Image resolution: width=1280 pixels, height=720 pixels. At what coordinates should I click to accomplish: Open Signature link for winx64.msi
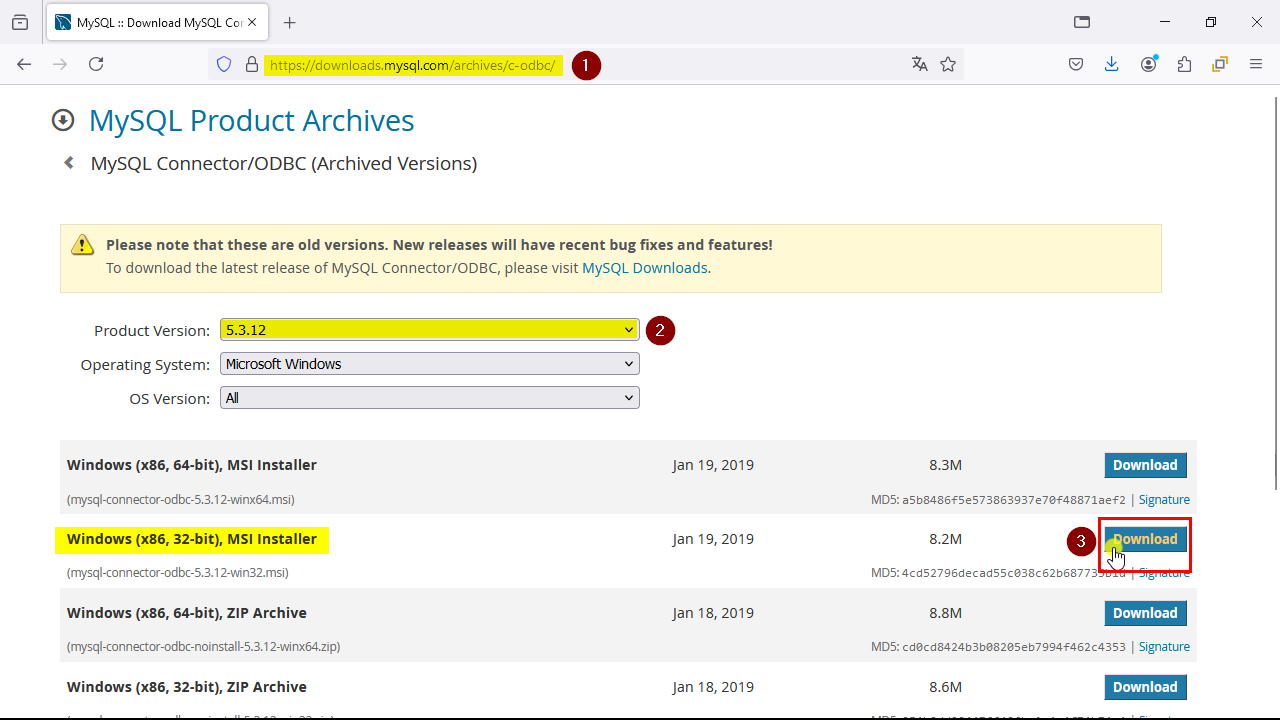[x=1164, y=499]
